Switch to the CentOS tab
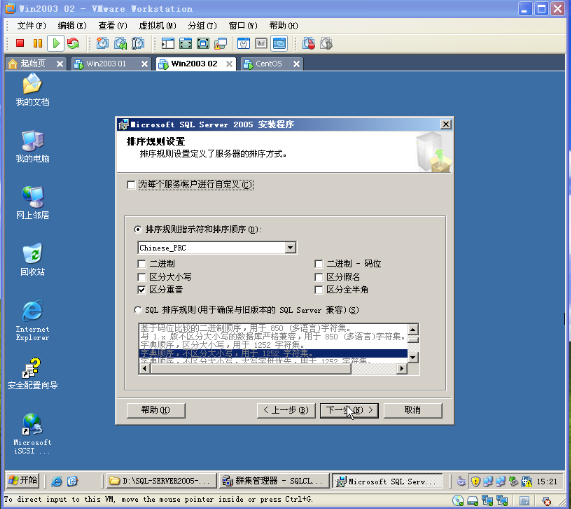571x509 pixels. [268, 64]
